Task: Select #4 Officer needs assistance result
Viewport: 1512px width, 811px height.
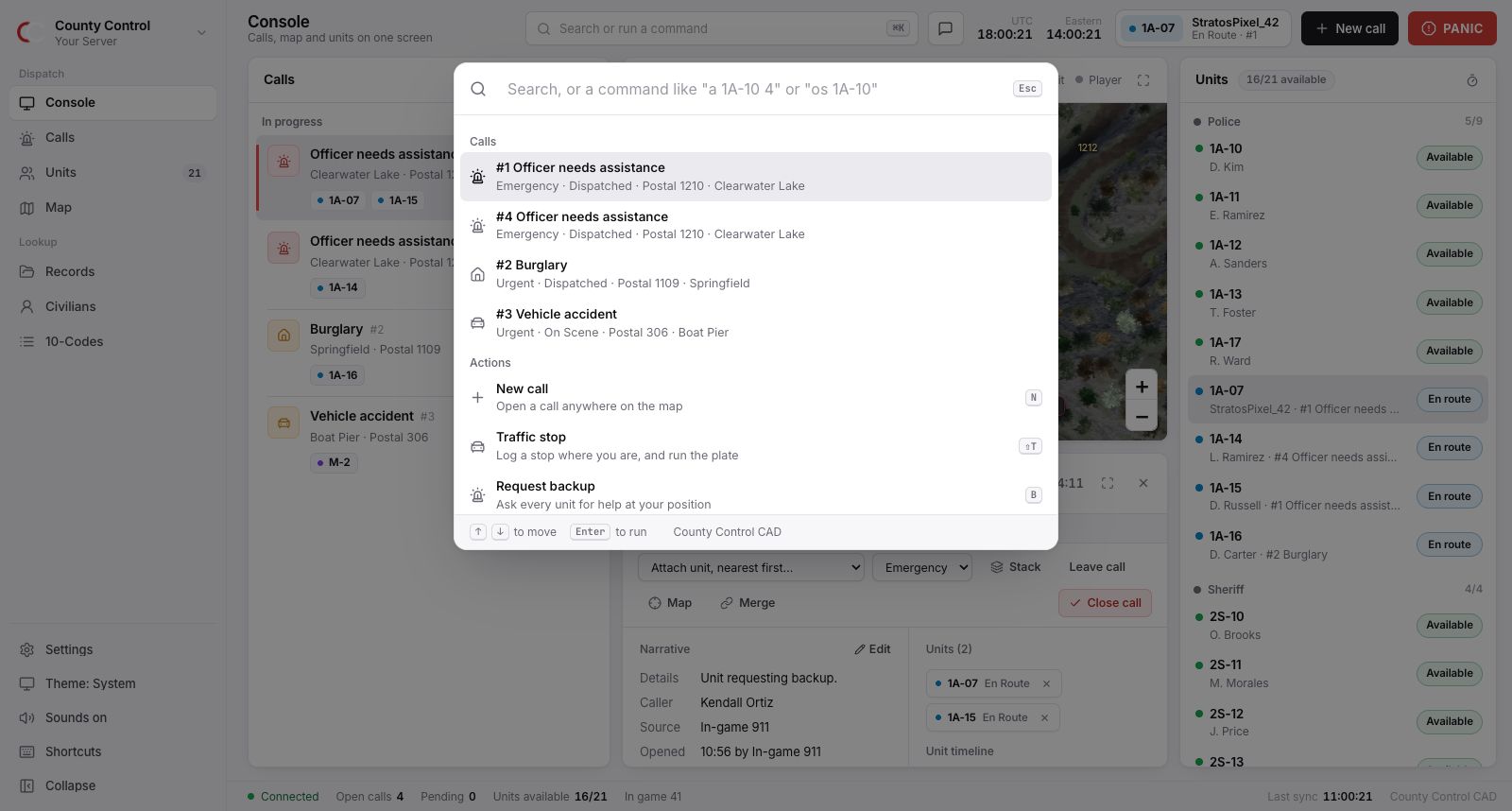Action: point(756,225)
